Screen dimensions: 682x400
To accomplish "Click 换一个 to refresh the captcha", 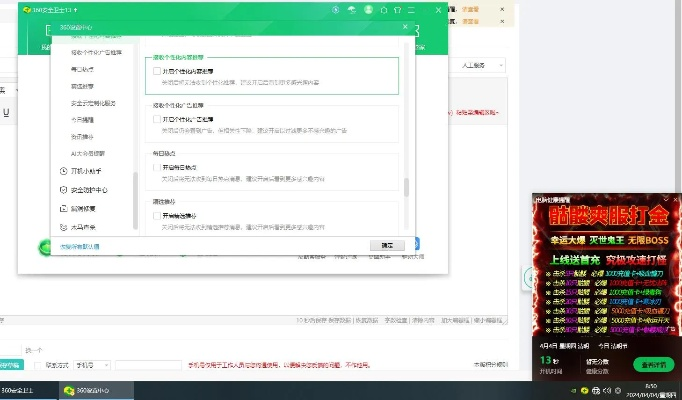I will click(34, 350).
